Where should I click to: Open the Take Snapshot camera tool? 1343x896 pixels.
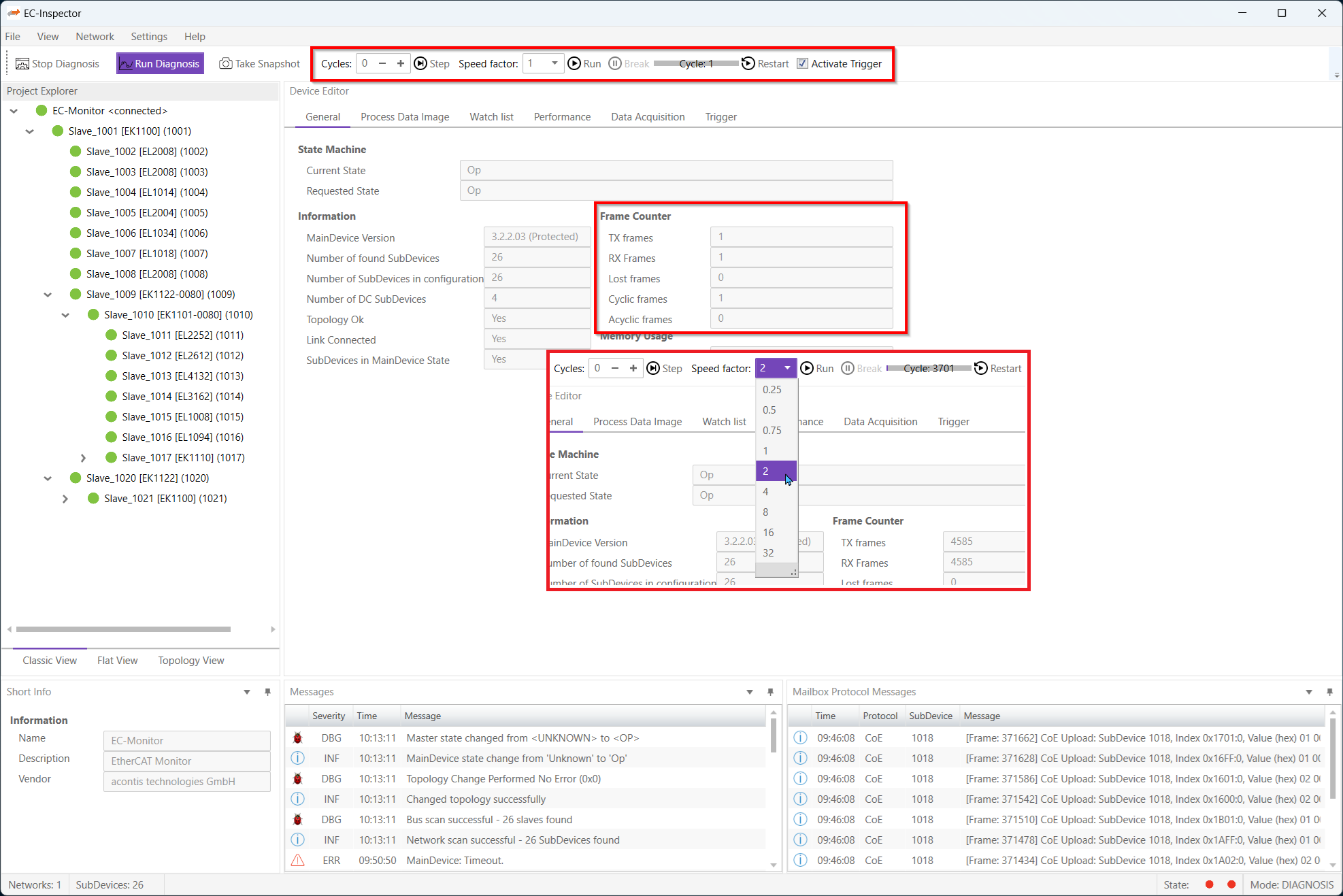(x=225, y=63)
